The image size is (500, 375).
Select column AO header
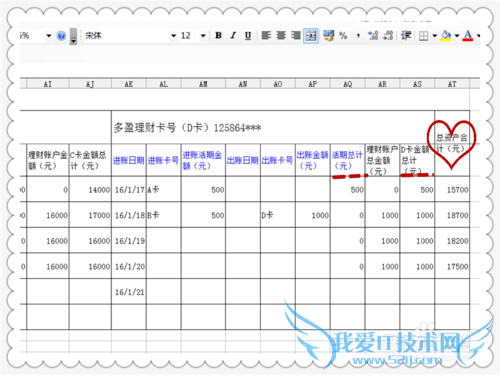pyautogui.click(x=278, y=84)
